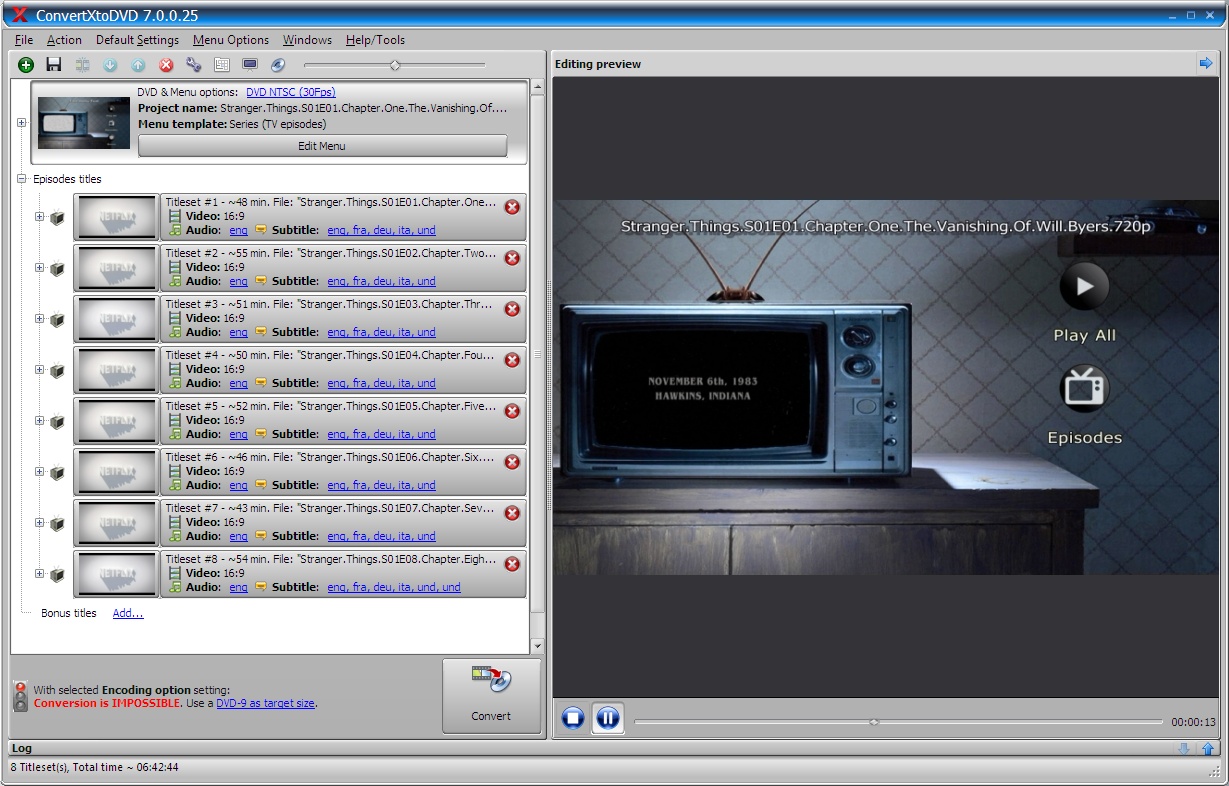
Task: Expand Titleset #5 tree node
Action: coord(40,421)
